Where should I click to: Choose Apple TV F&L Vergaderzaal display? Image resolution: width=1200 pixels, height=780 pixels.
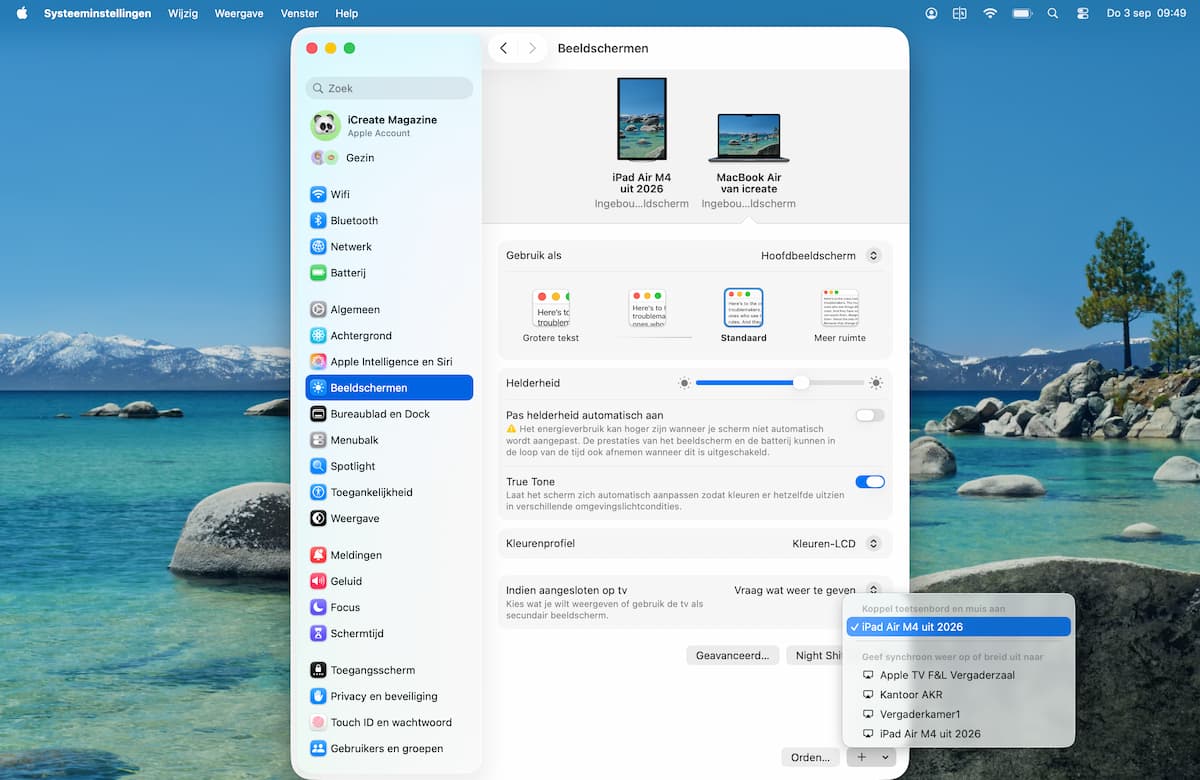[959, 675]
